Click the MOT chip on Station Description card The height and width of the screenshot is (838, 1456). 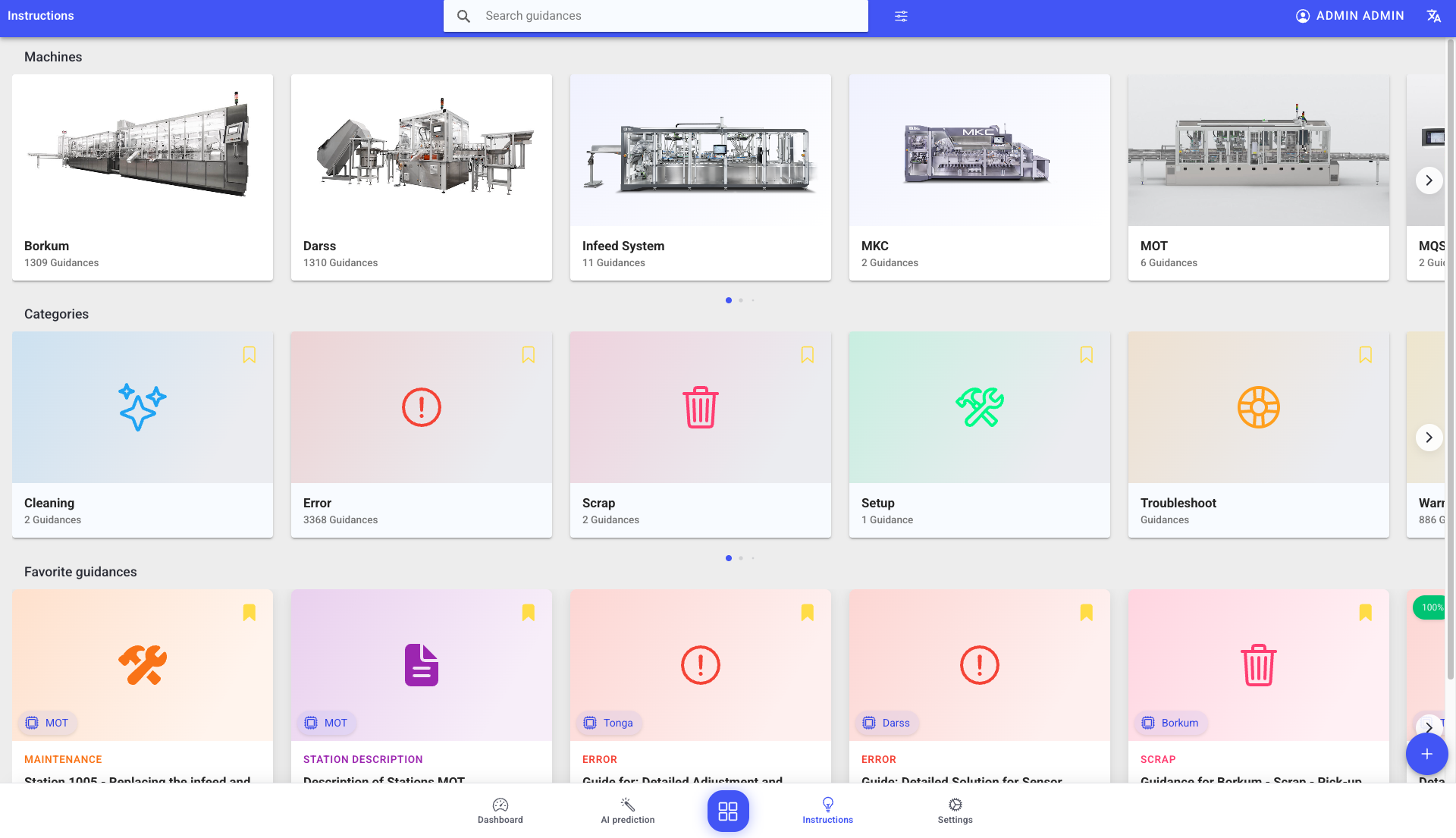pos(327,723)
